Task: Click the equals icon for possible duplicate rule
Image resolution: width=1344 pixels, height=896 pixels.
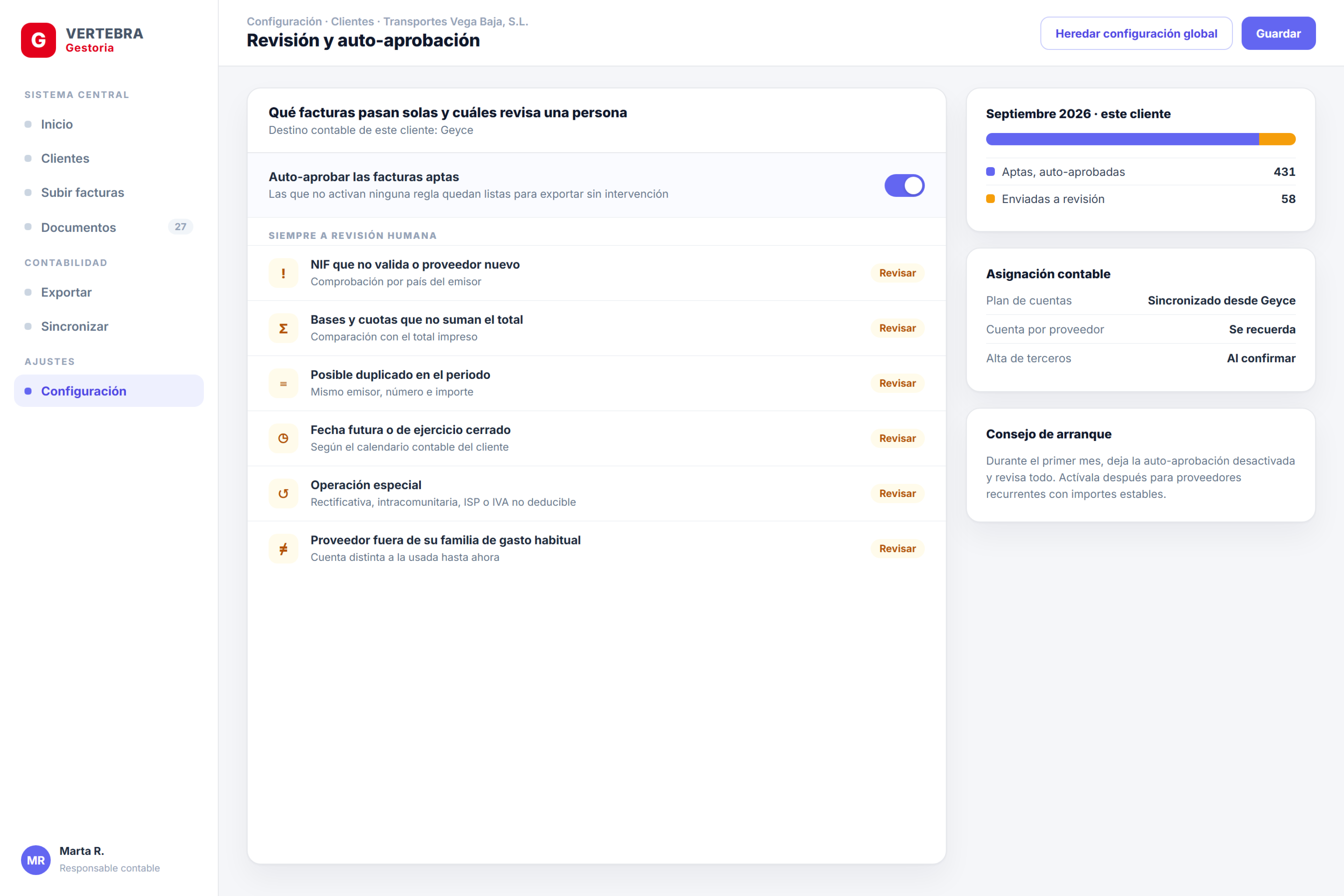Action: click(x=283, y=384)
